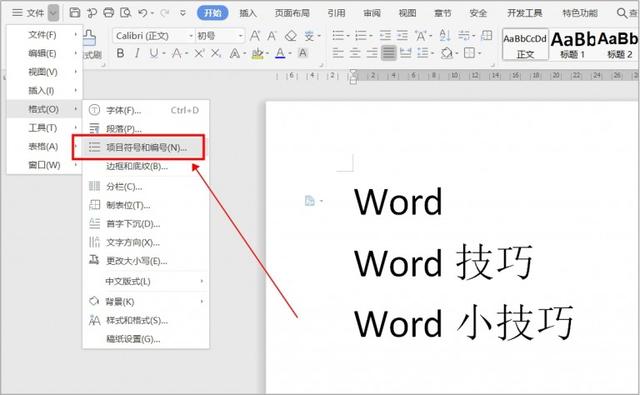The width and height of the screenshot is (640, 395).
Task: Click the Print icon in quick toolbar
Action: 109,13
